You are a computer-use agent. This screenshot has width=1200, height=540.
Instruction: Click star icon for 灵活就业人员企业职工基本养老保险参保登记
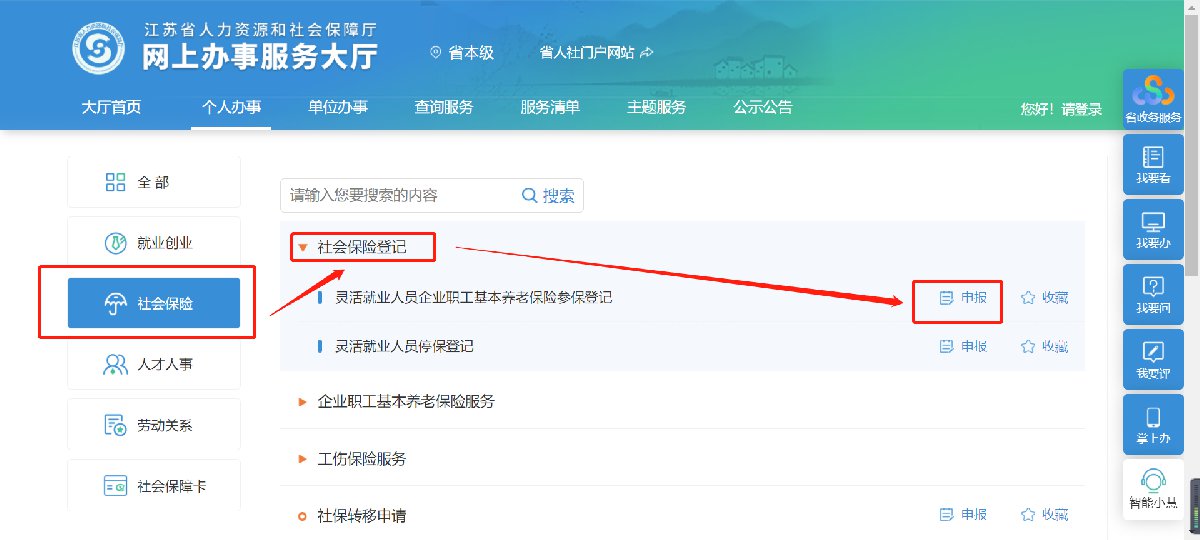click(1027, 297)
